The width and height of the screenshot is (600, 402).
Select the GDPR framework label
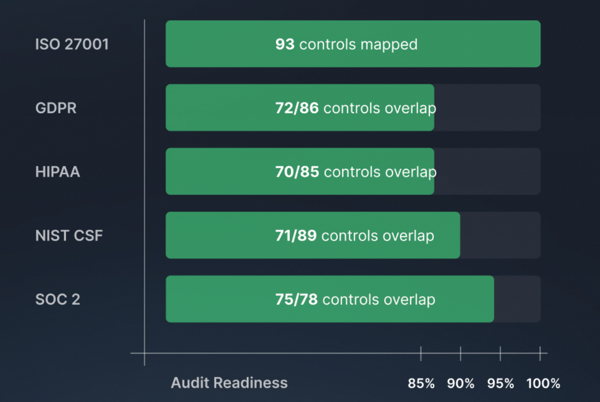point(57,108)
